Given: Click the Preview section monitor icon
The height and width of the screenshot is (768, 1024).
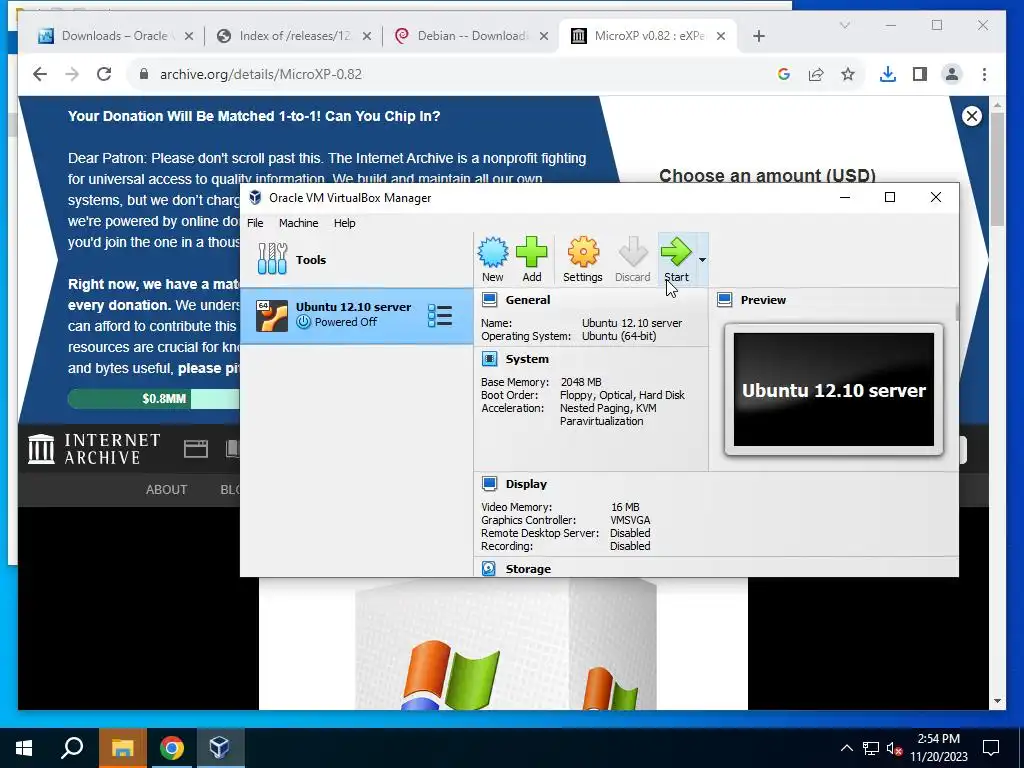Looking at the screenshot, I should 724,300.
